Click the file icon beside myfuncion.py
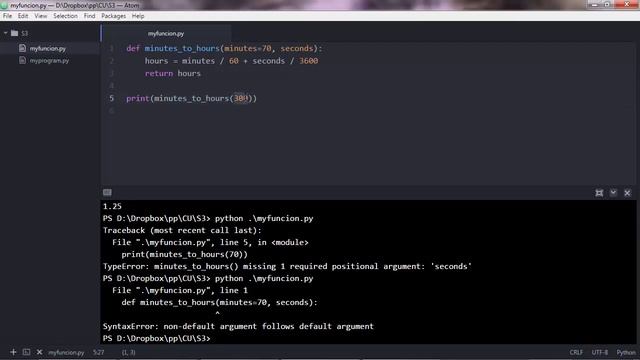 pos(22,48)
